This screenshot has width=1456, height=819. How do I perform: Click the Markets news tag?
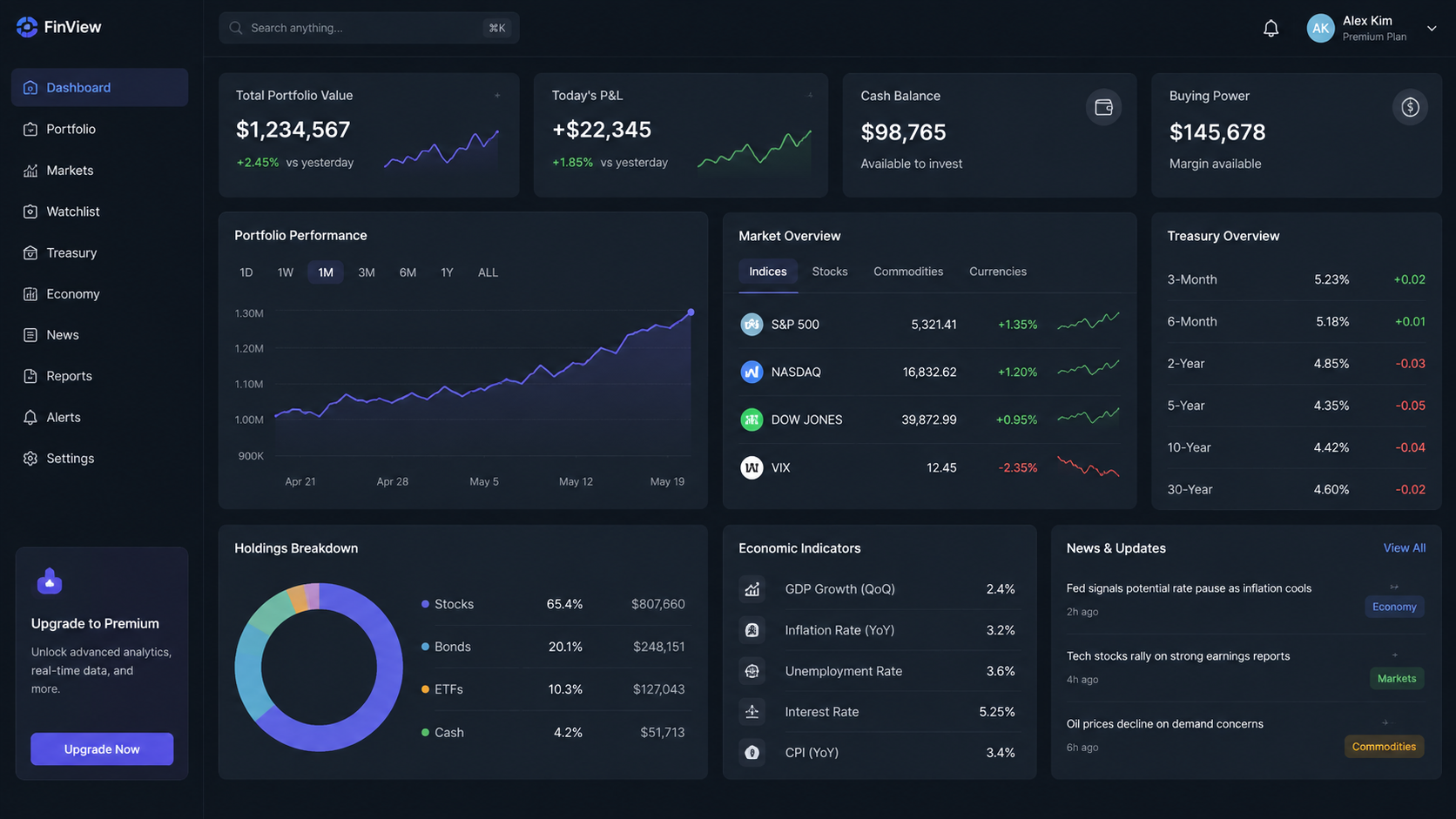coord(1397,678)
